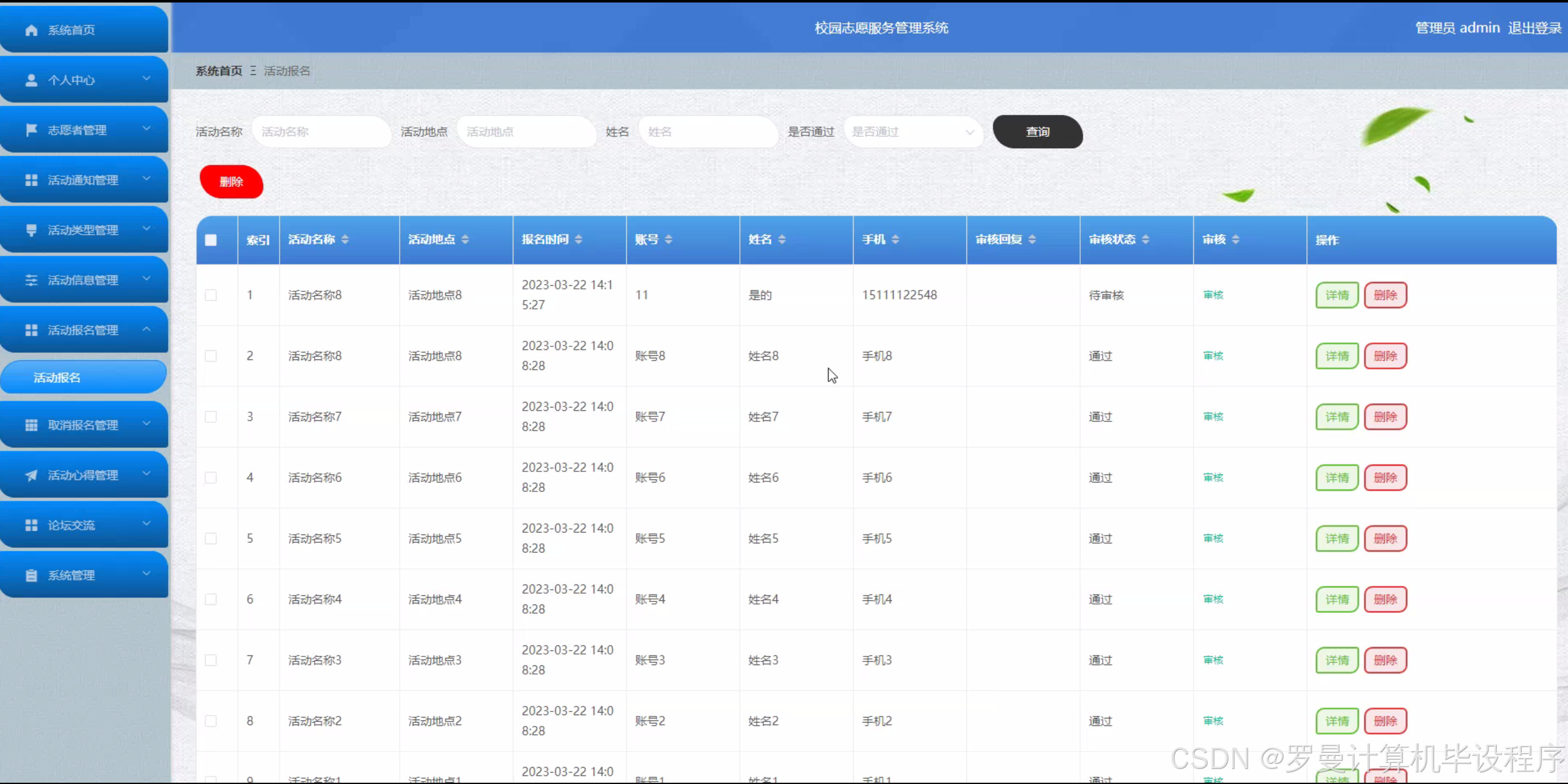Open the 是否通过 dropdown filter
Screen dimensions: 1568x784
click(x=912, y=132)
